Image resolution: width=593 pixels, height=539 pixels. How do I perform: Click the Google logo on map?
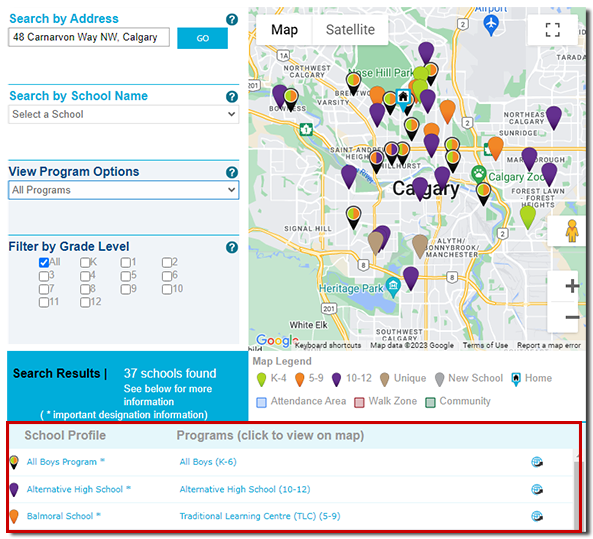276,340
